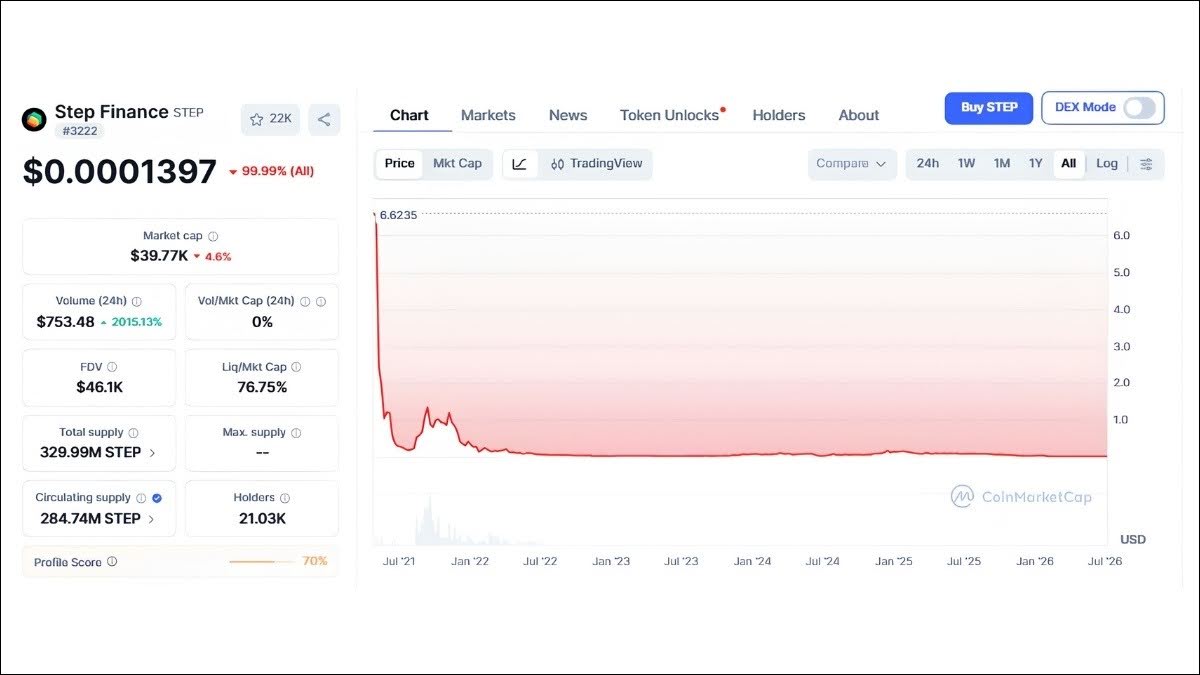Image resolution: width=1200 pixels, height=675 pixels.
Task: Open chart settings sliders icon
Action: 1146,164
